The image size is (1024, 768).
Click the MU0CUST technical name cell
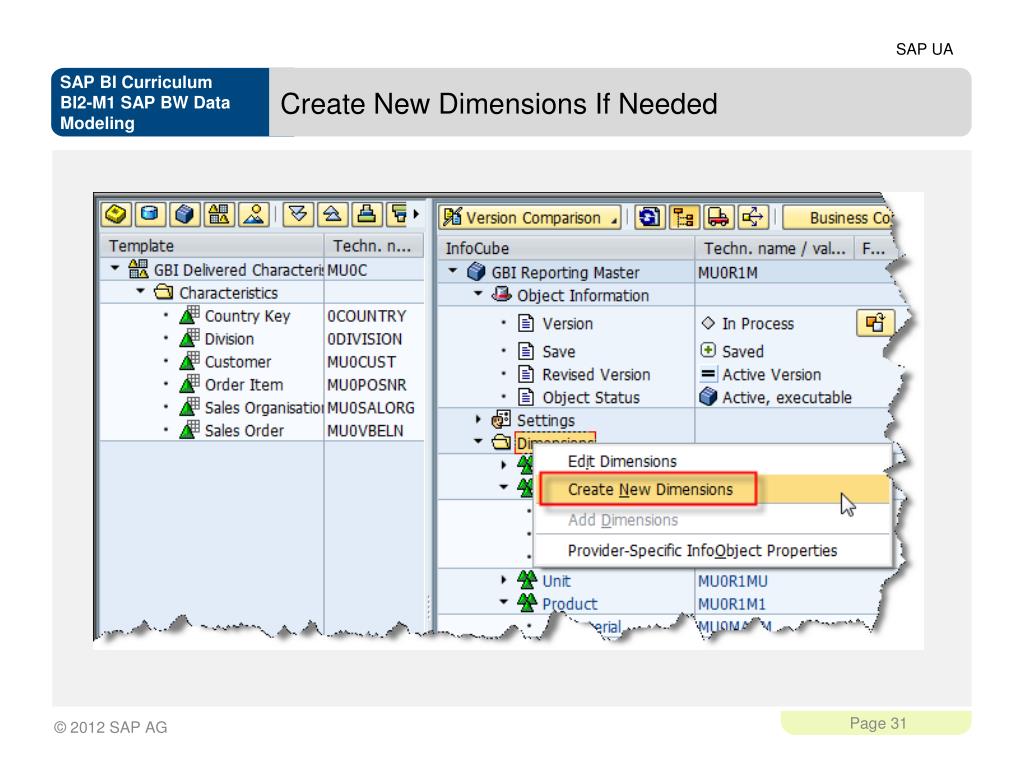361,362
